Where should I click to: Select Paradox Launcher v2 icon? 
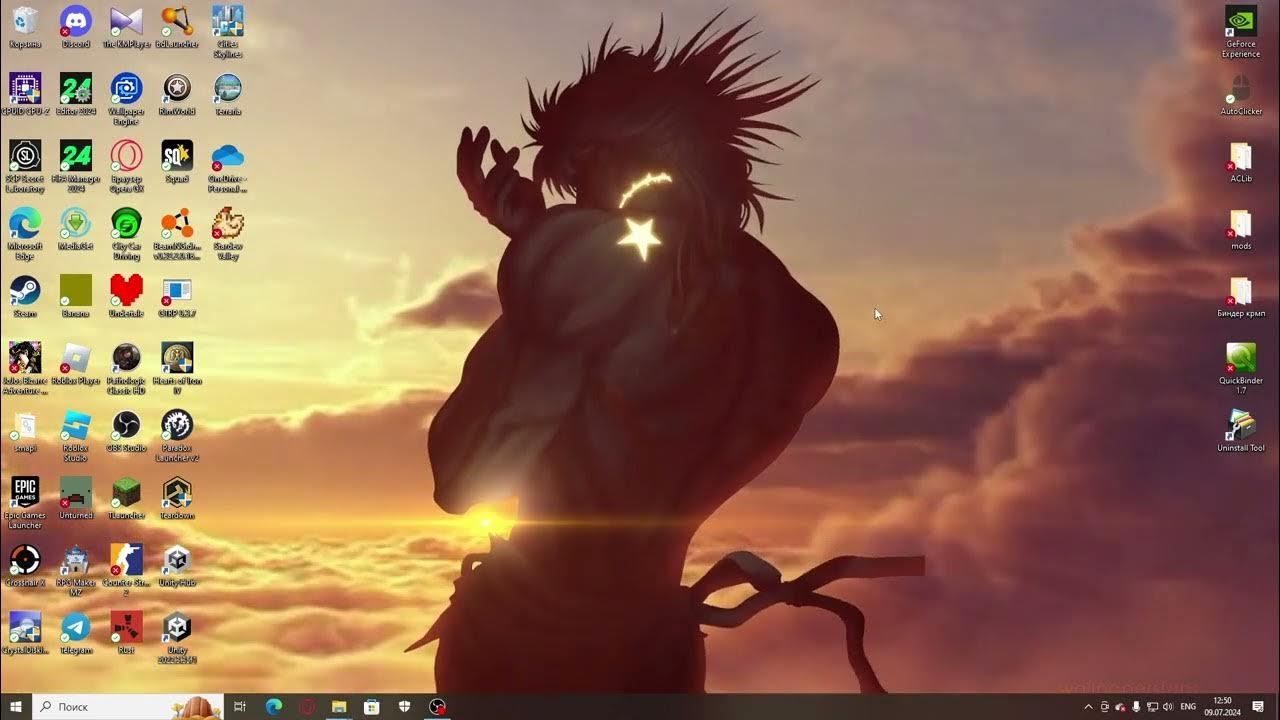[177, 435]
